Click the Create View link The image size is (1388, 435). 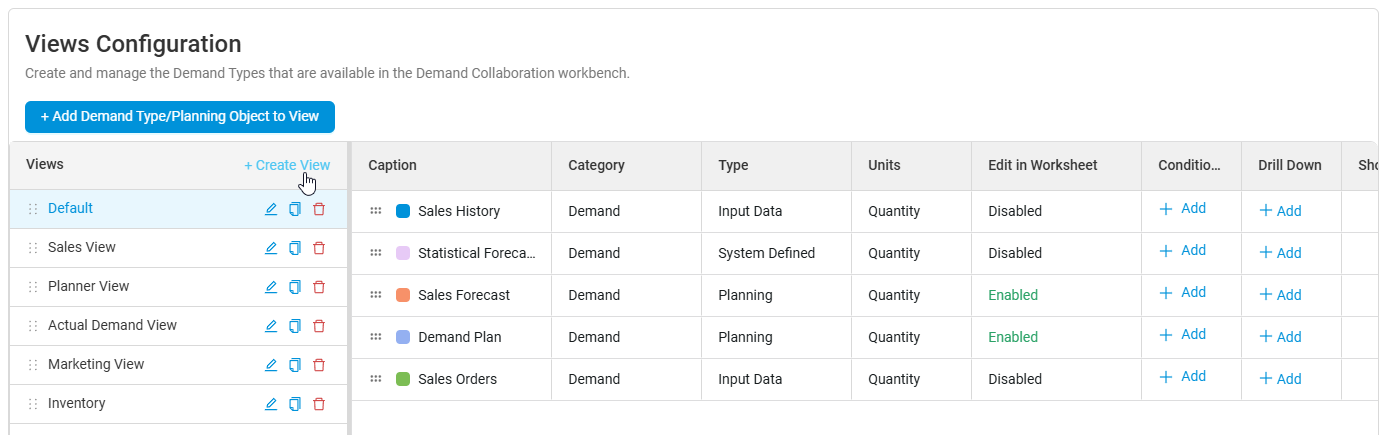tap(287, 165)
